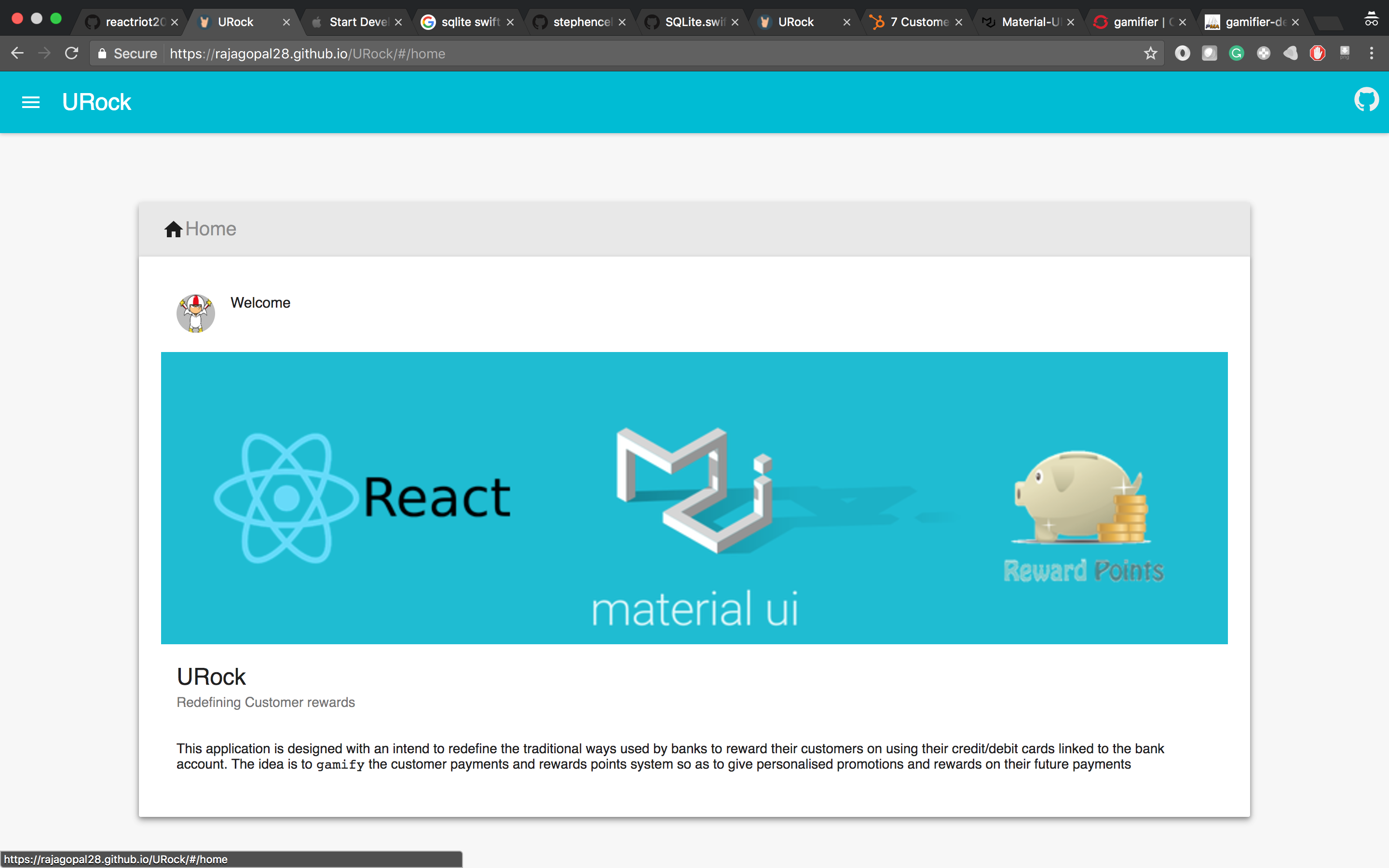Switch to the sqlite swift Google tab

coord(465,22)
